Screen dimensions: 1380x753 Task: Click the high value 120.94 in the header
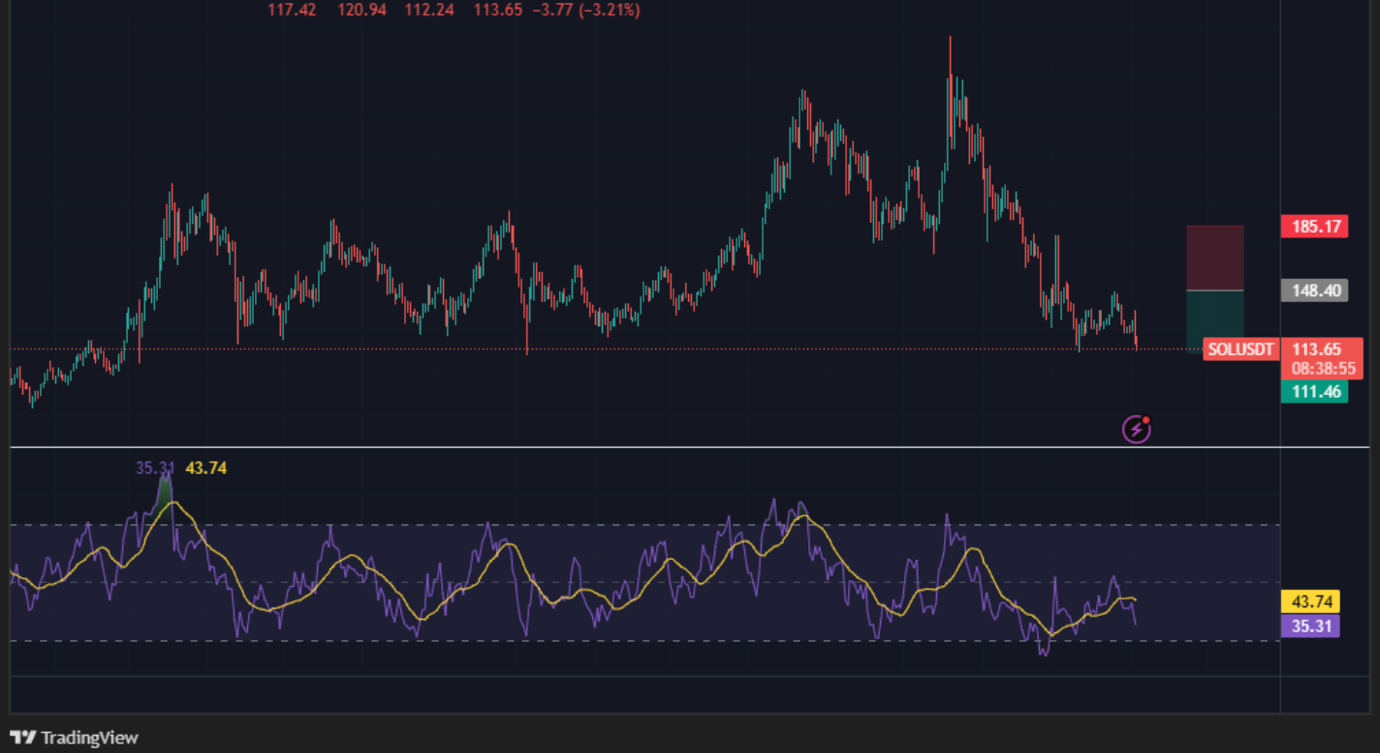click(361, 10)
